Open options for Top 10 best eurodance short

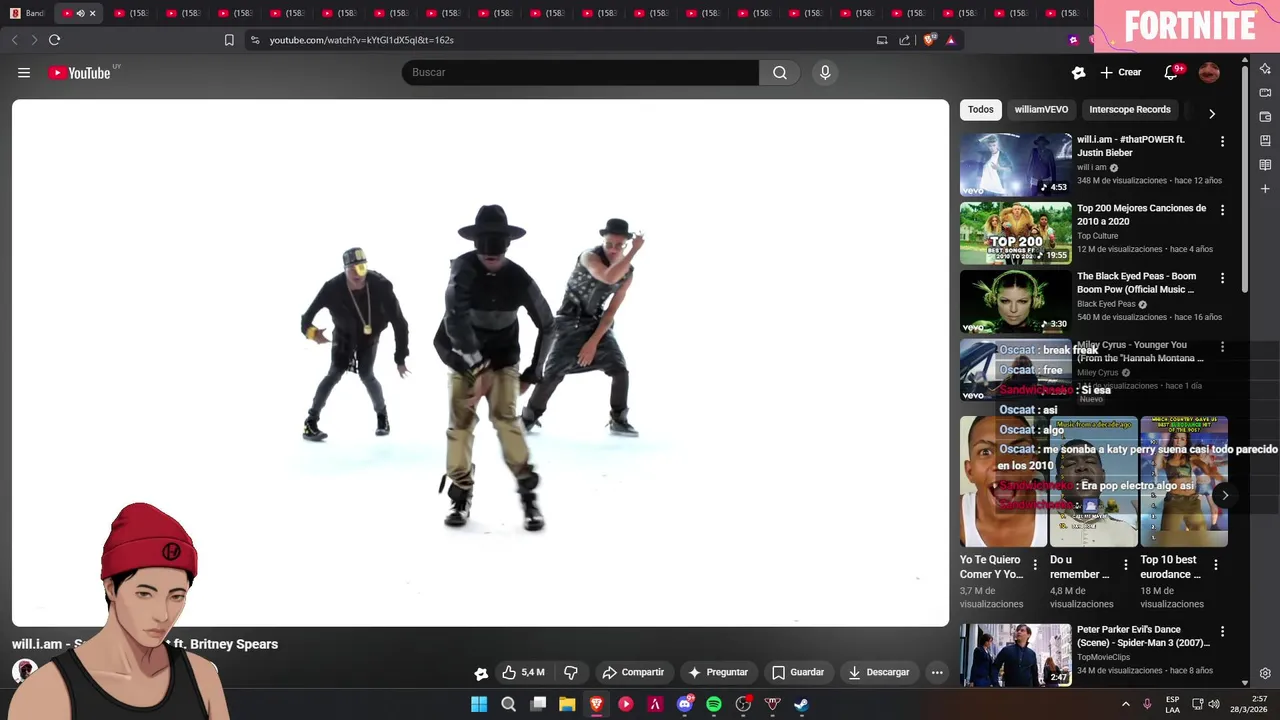[1216, 565]
